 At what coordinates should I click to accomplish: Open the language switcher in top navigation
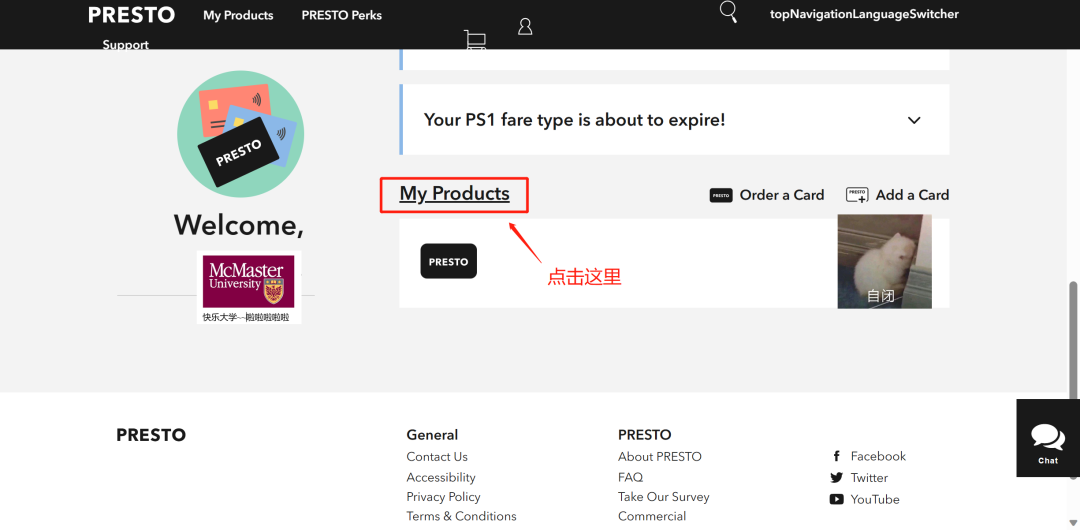click(864, 14)
